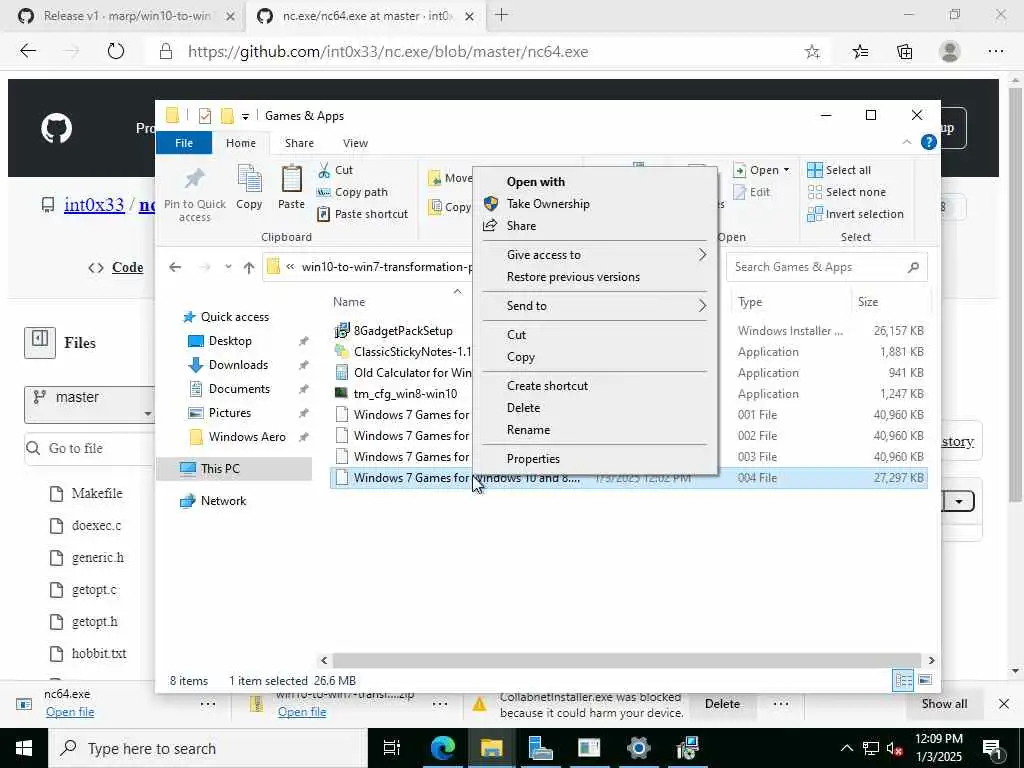Open int0x33 user link on GitHub

click(x=94, y=204)
